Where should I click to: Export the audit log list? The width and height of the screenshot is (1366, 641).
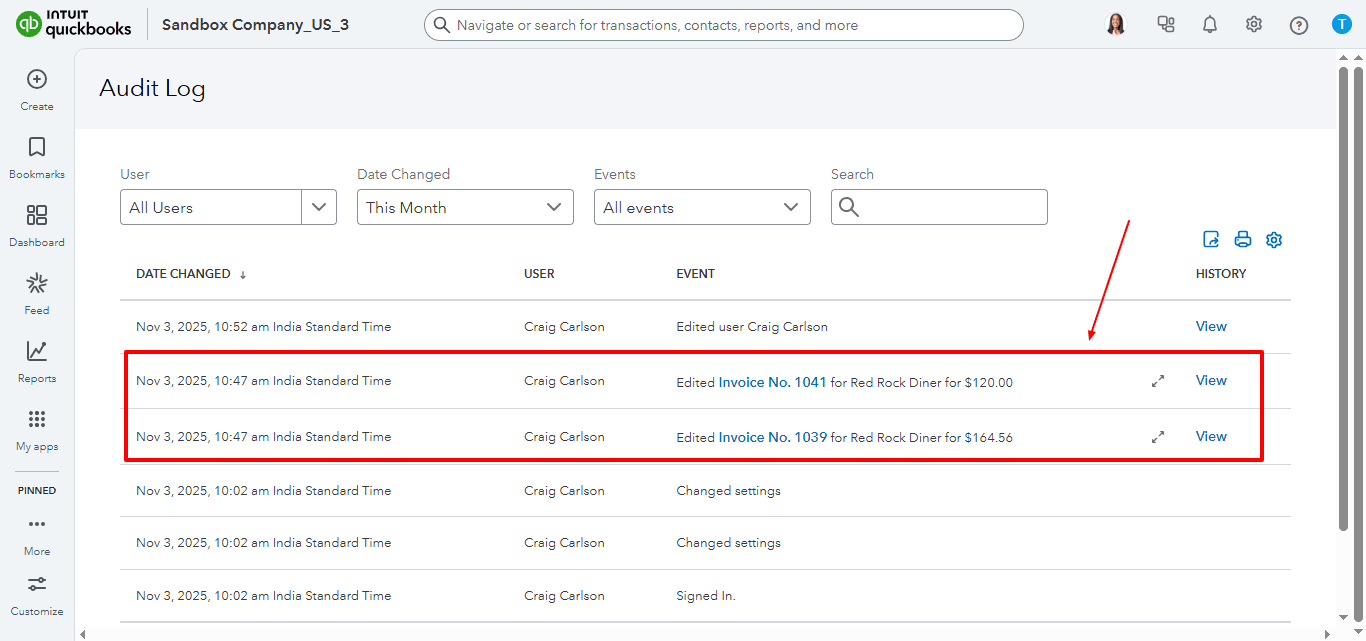tap(1211, 239)
